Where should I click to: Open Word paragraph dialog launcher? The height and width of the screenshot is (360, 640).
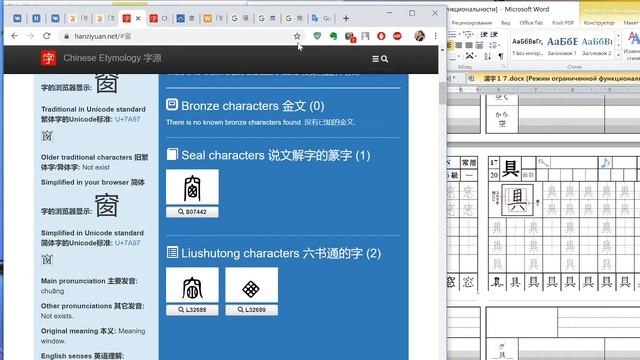point(503,66)
